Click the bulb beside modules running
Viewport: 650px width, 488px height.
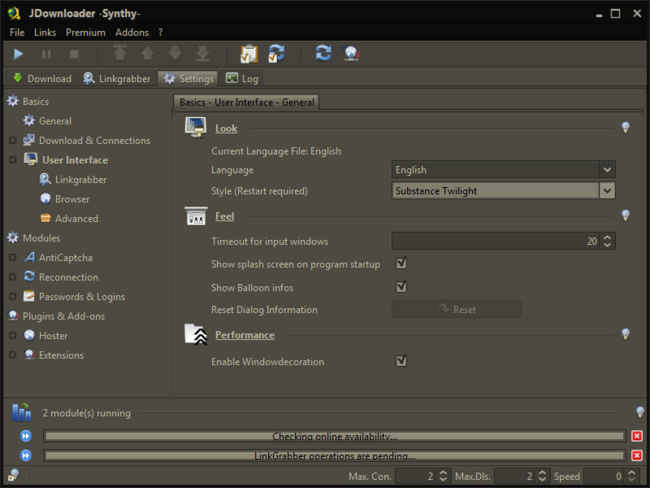[640, 412]
